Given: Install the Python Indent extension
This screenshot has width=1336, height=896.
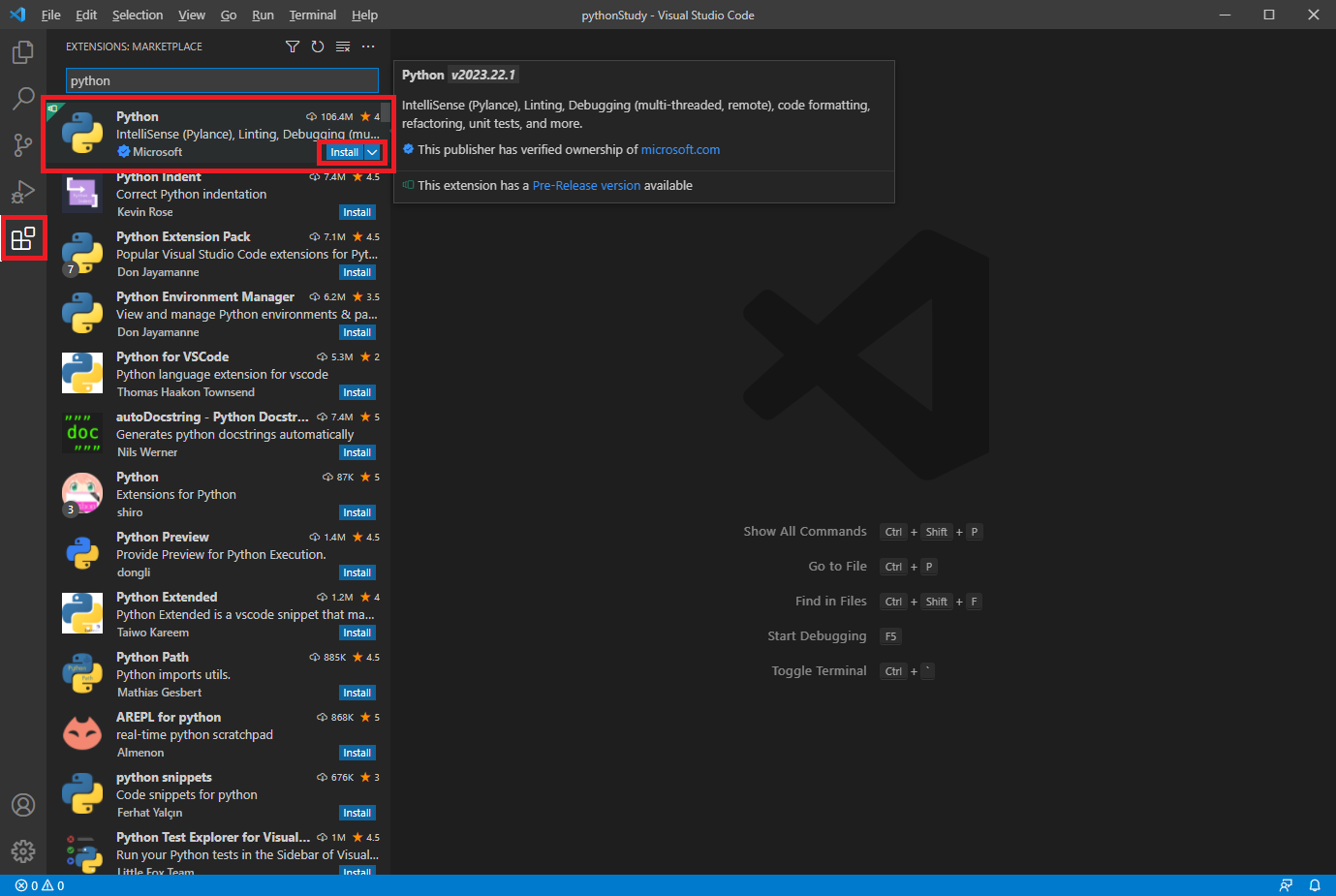Looking at the screenshot, I should [357, 212].
